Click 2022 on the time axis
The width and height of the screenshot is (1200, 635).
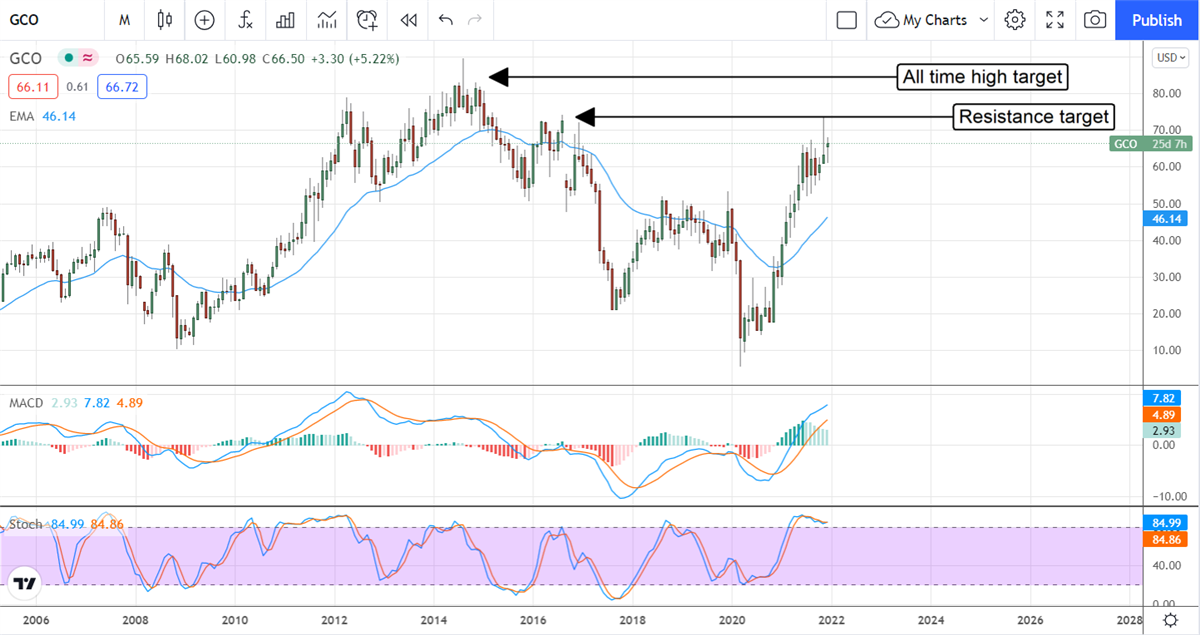(832, 620)
